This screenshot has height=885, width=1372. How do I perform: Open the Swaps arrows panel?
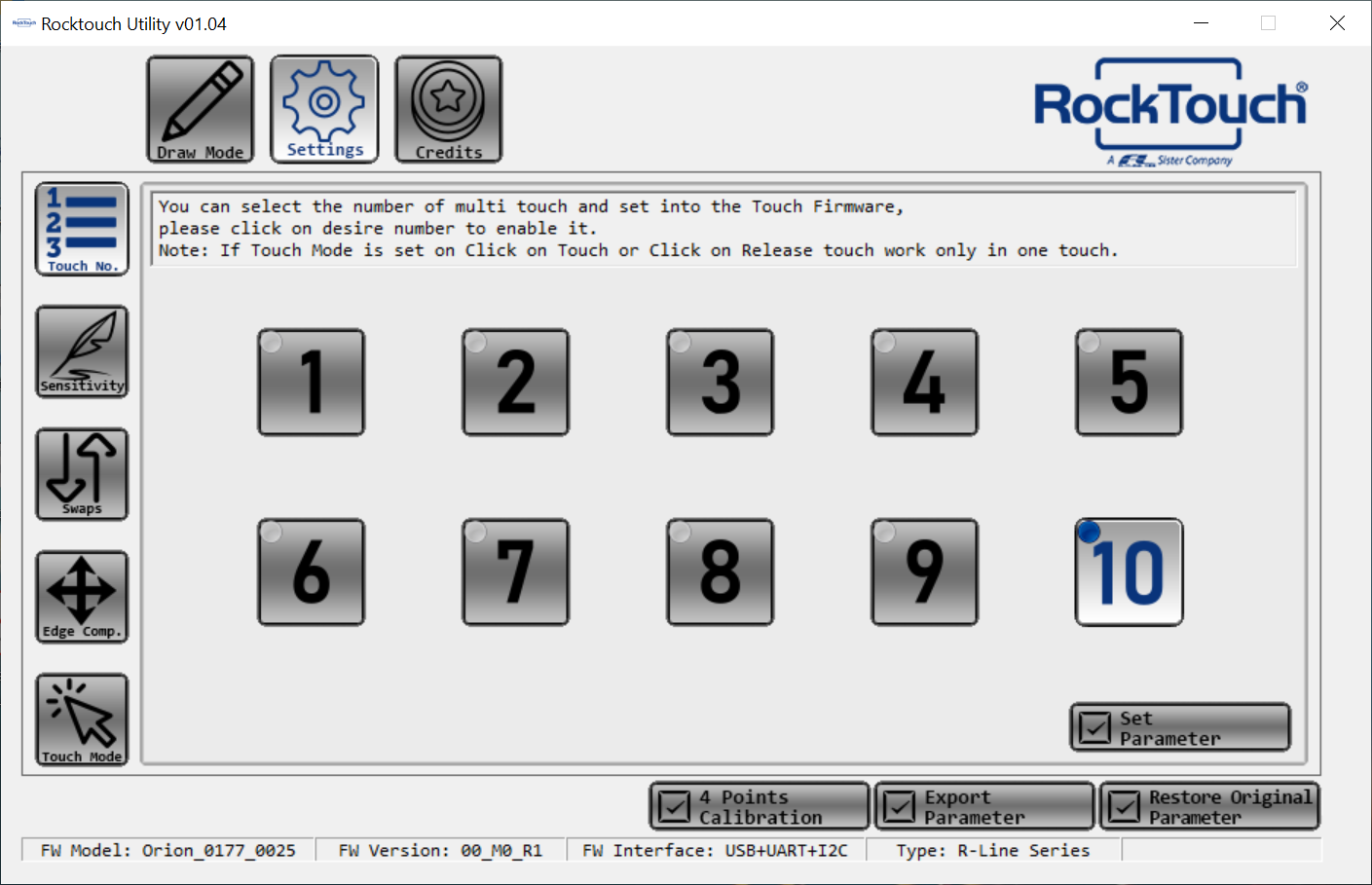82,474
